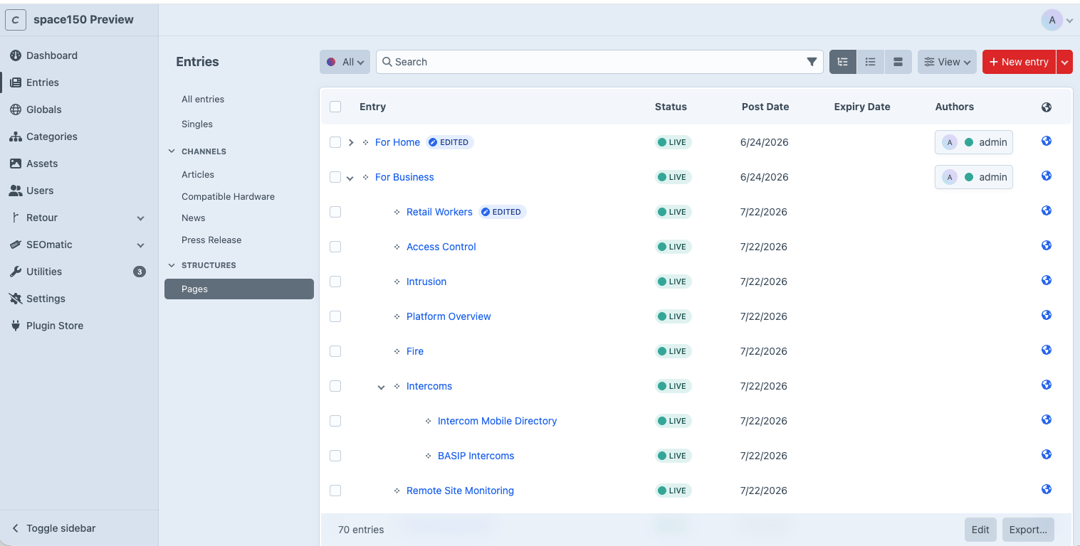Select News channel
The image size is (1080, 546).
point(194,218)
